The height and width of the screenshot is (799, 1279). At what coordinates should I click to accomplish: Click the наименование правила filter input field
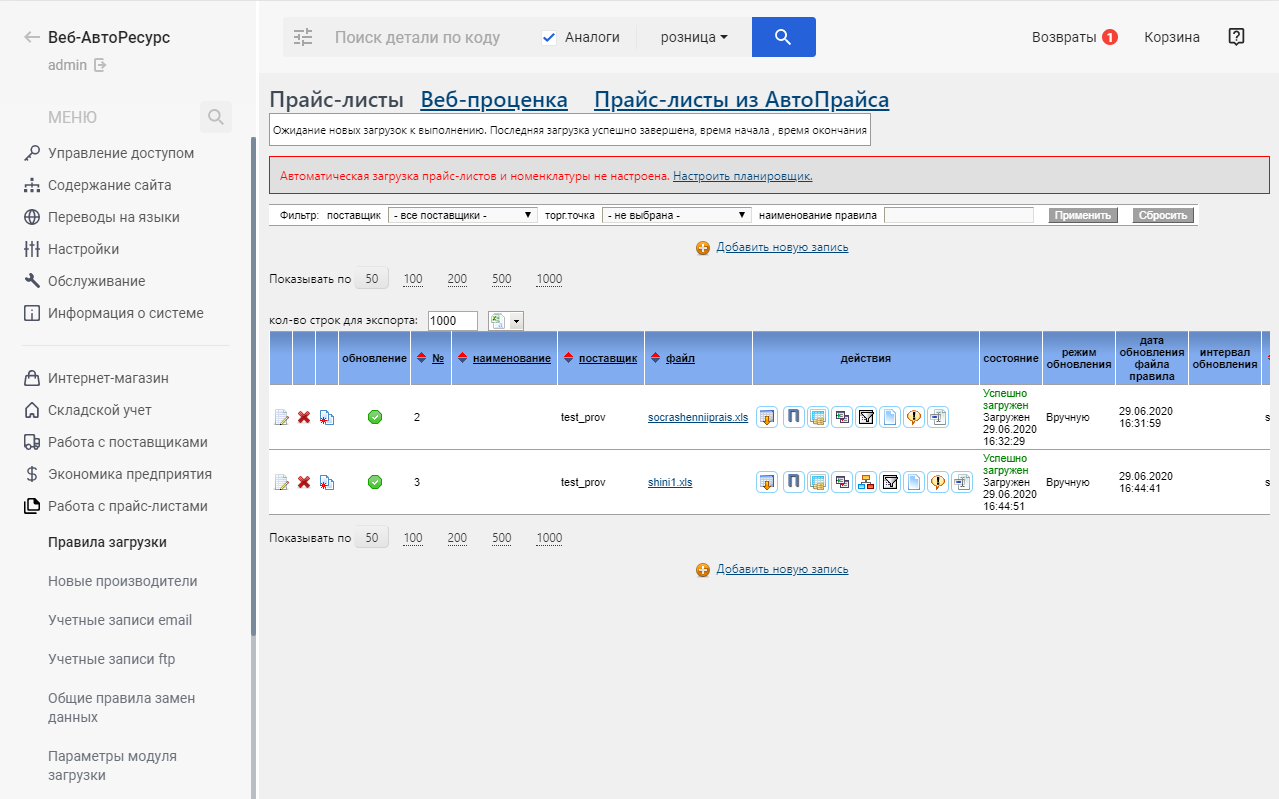point(958,215)
